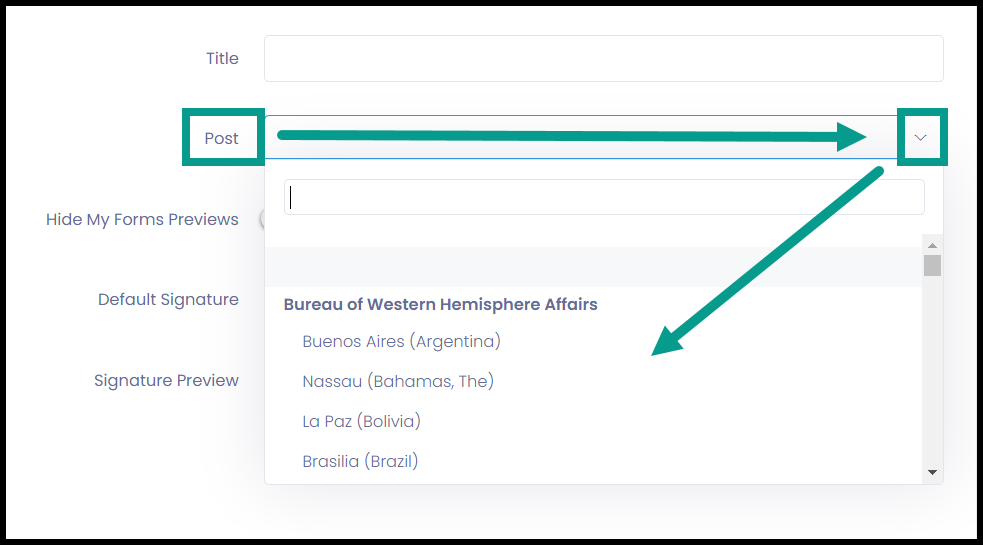Focus the dropdown search box
Image resolution: width=983 pixels, height=545 pixels.
[604, 197]
